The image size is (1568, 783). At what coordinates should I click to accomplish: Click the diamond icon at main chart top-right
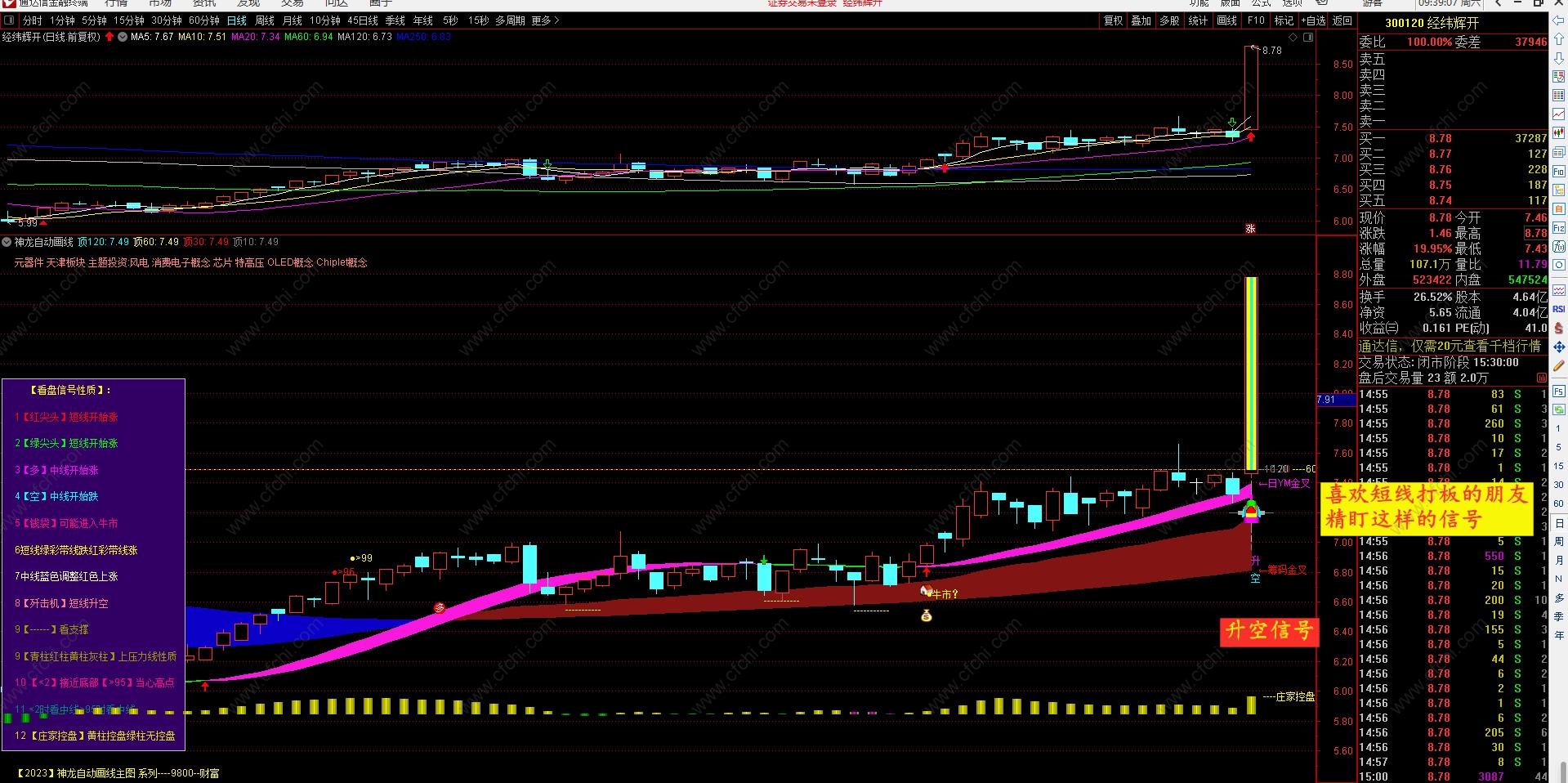pyautogui.click(x=1293, y=37)
